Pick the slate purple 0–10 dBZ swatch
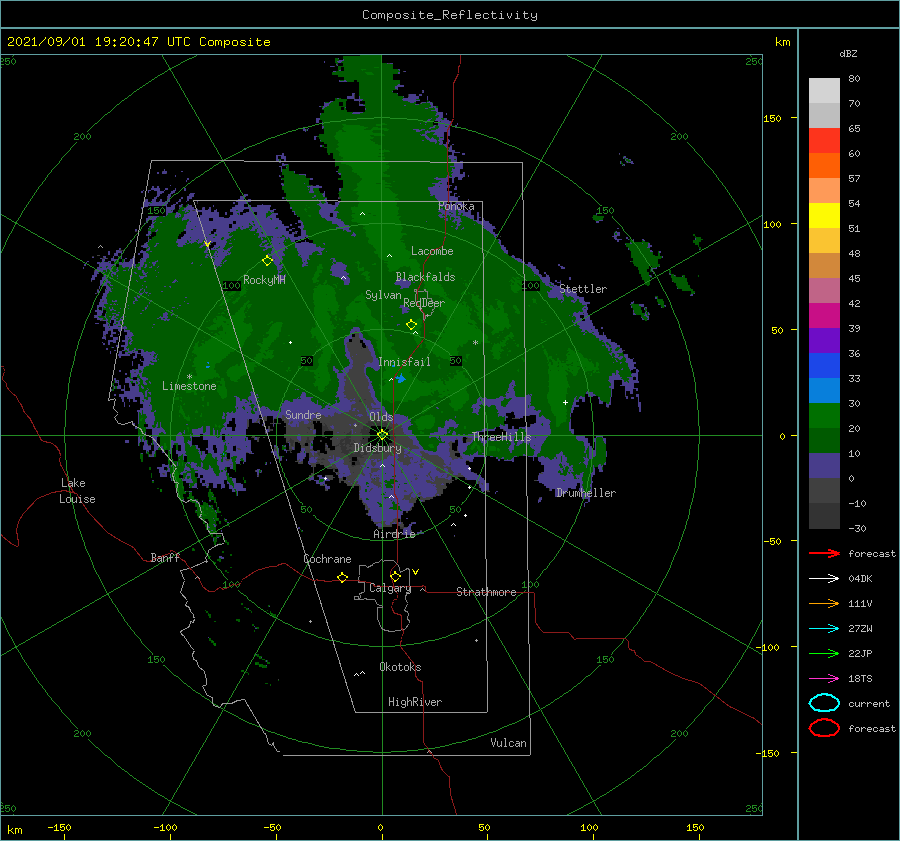Screen dimensions: 900x841 coord(824,466)
